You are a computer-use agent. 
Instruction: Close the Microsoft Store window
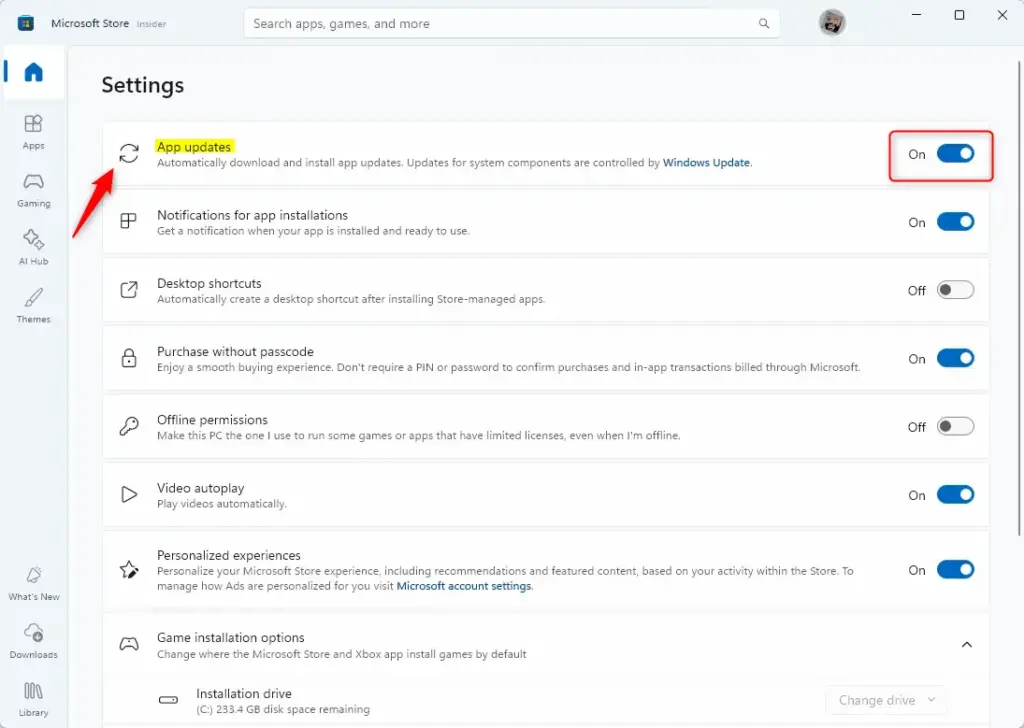1002,14
